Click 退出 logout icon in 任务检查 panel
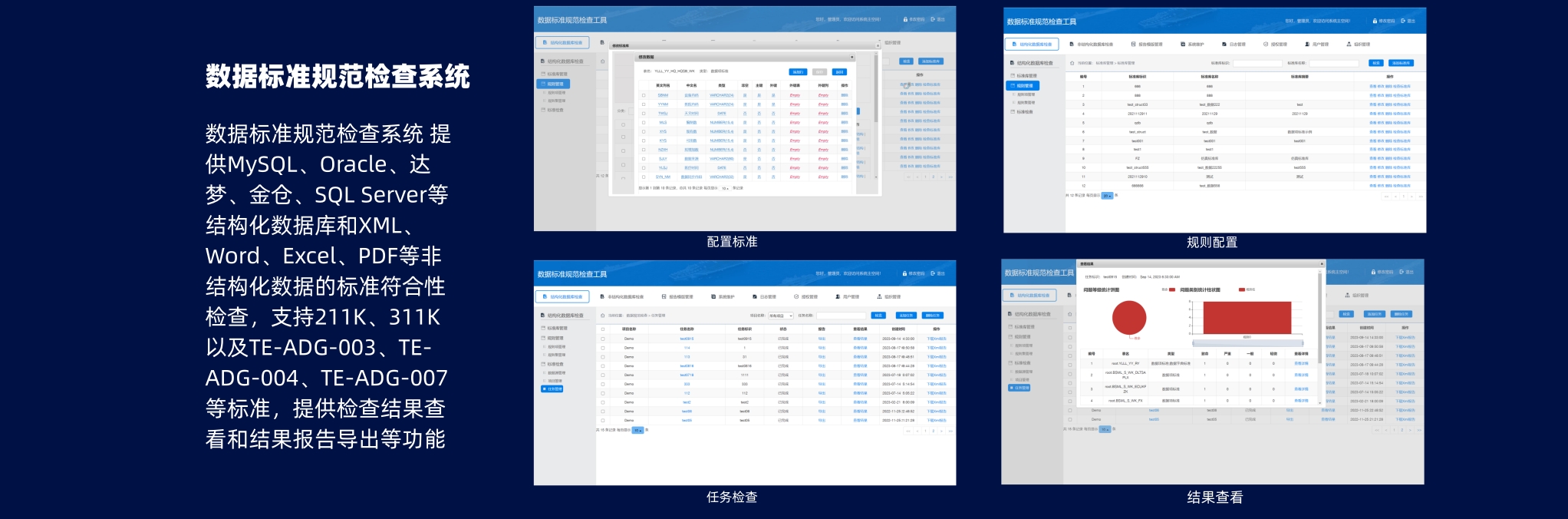This screenshot has height=519, width=1568. tap(933, 273)
